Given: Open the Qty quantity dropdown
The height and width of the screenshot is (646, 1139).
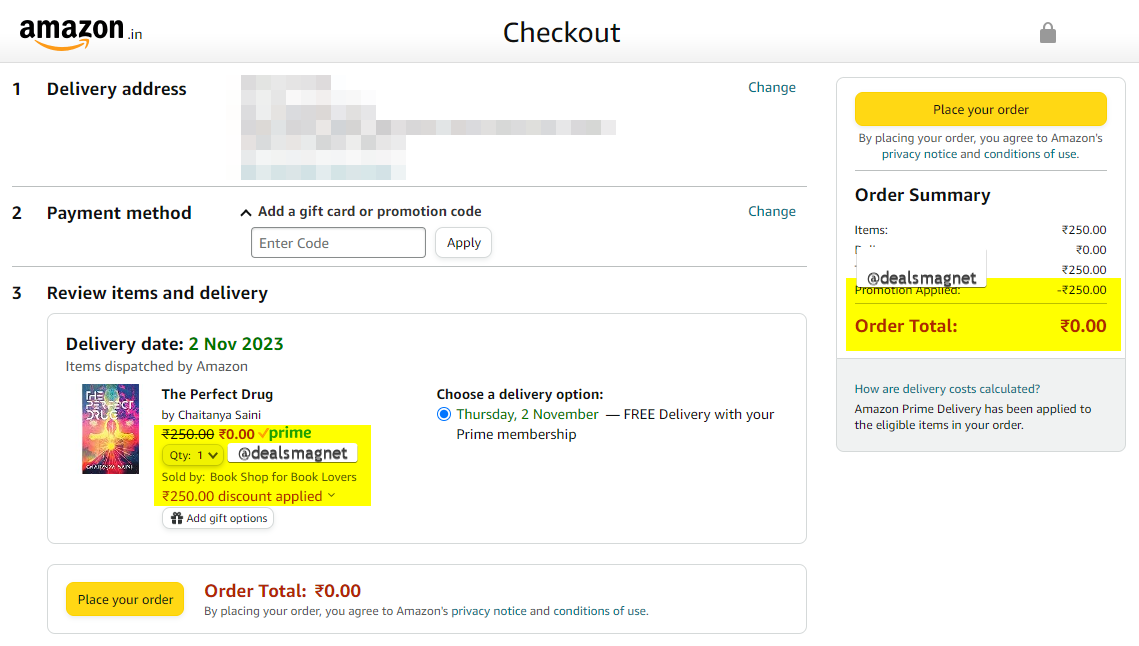Looking at the screenshot, I should (x=192, y=456).
